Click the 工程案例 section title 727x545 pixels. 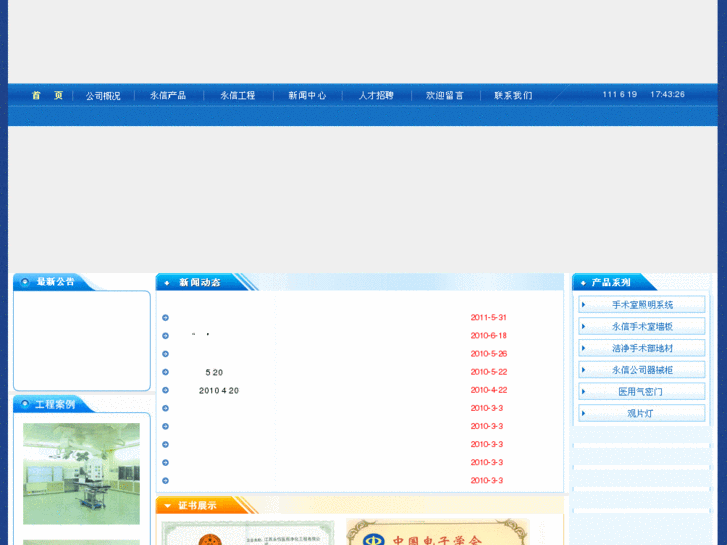pos(55,404)
